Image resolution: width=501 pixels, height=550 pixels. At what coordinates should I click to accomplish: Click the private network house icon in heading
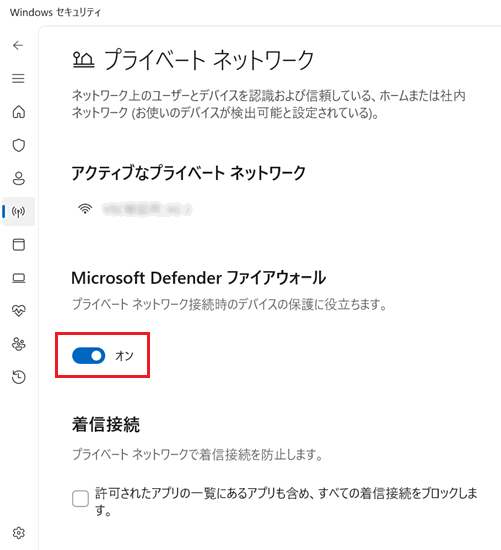84,59
